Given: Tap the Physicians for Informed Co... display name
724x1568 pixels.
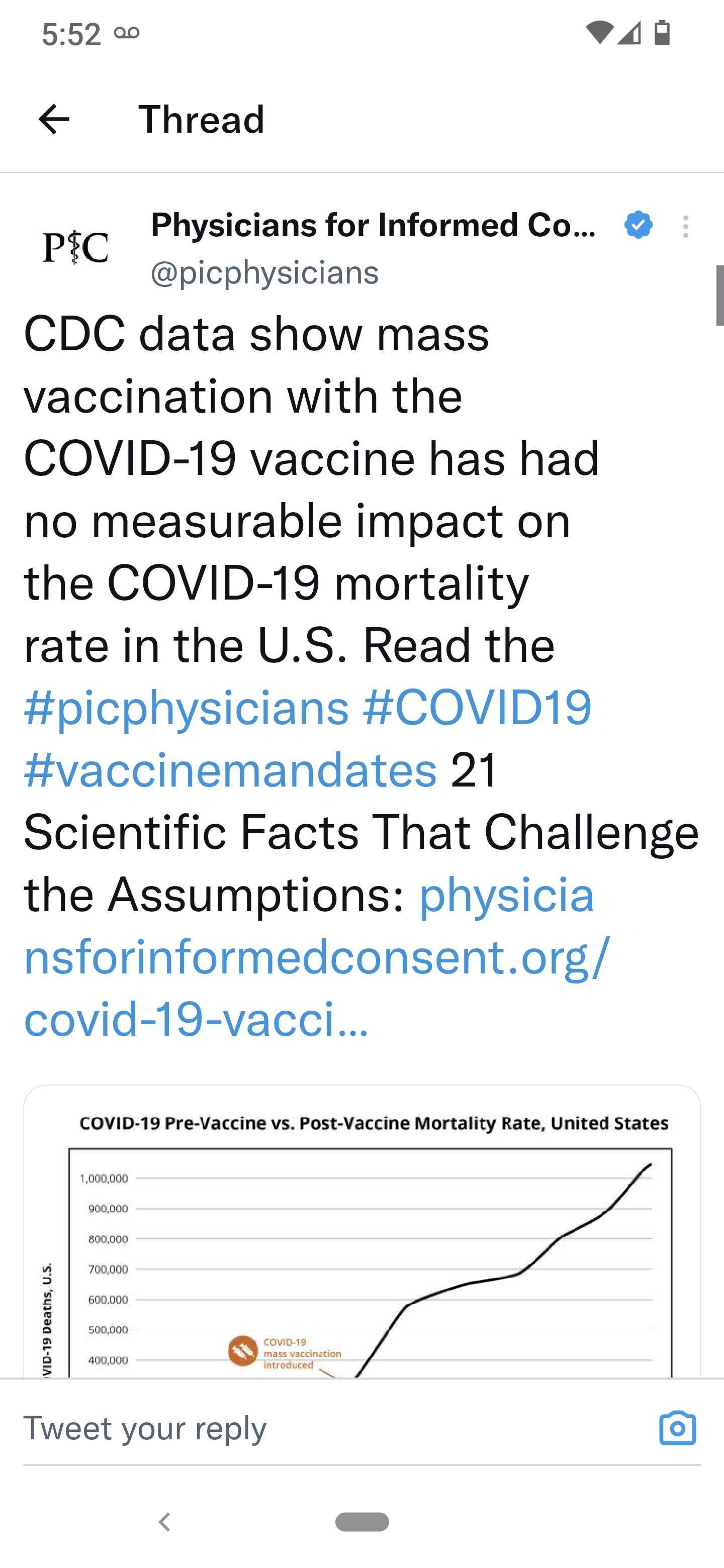Looking at the screenshot, I should [x=373, y=225].
